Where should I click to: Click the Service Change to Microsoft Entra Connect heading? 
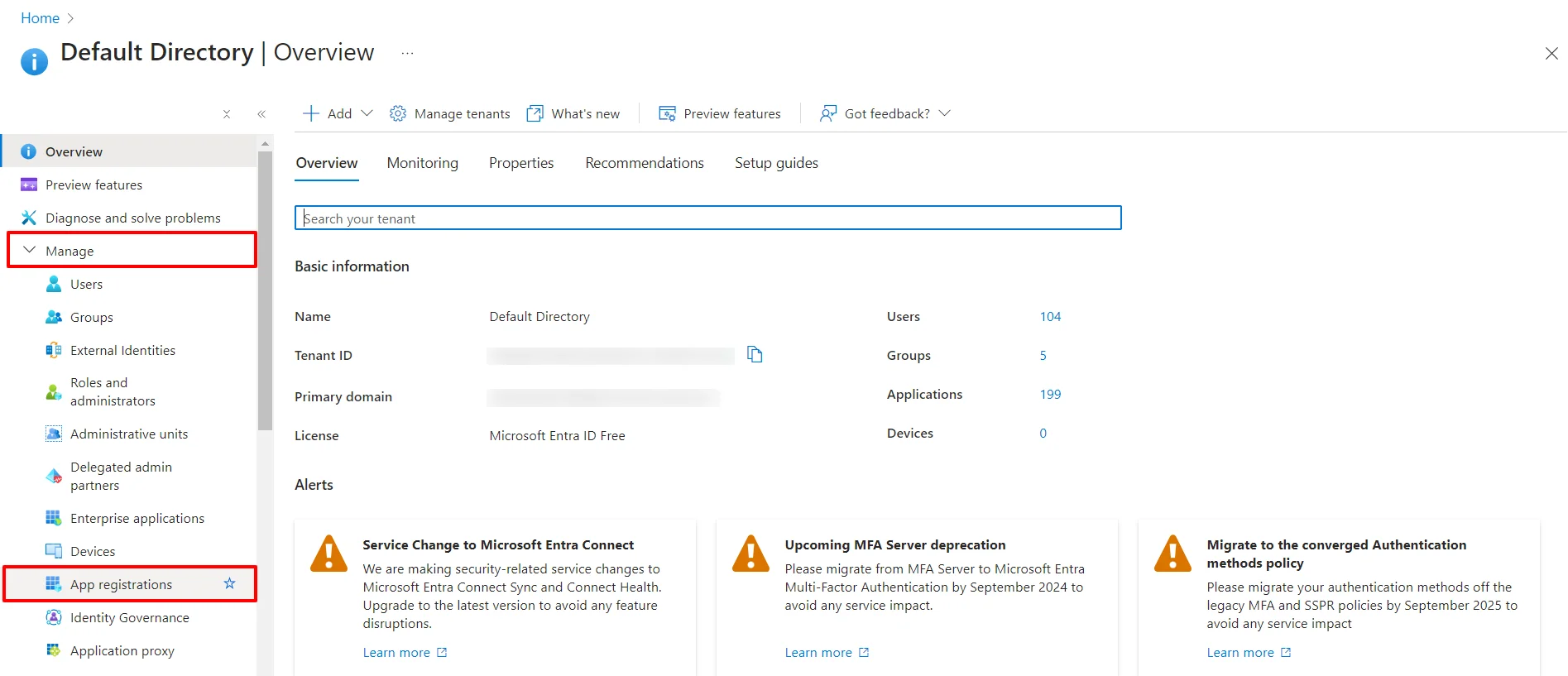[x=498, y=544]
